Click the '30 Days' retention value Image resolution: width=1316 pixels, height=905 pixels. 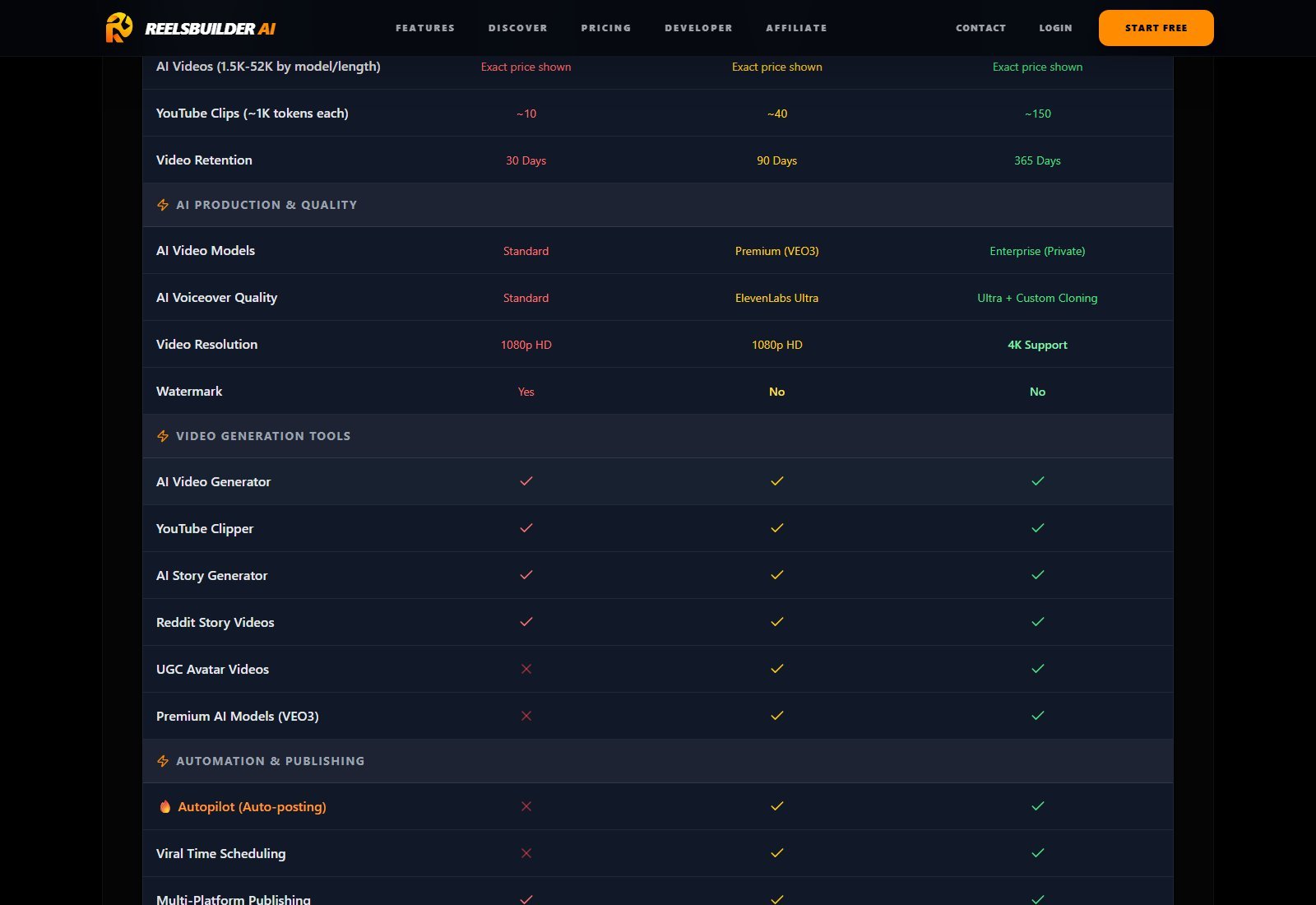coord(526,160)
